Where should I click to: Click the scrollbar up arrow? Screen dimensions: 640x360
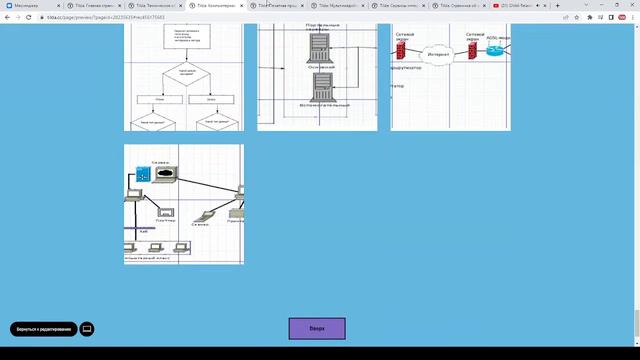[x=637, y=27]
